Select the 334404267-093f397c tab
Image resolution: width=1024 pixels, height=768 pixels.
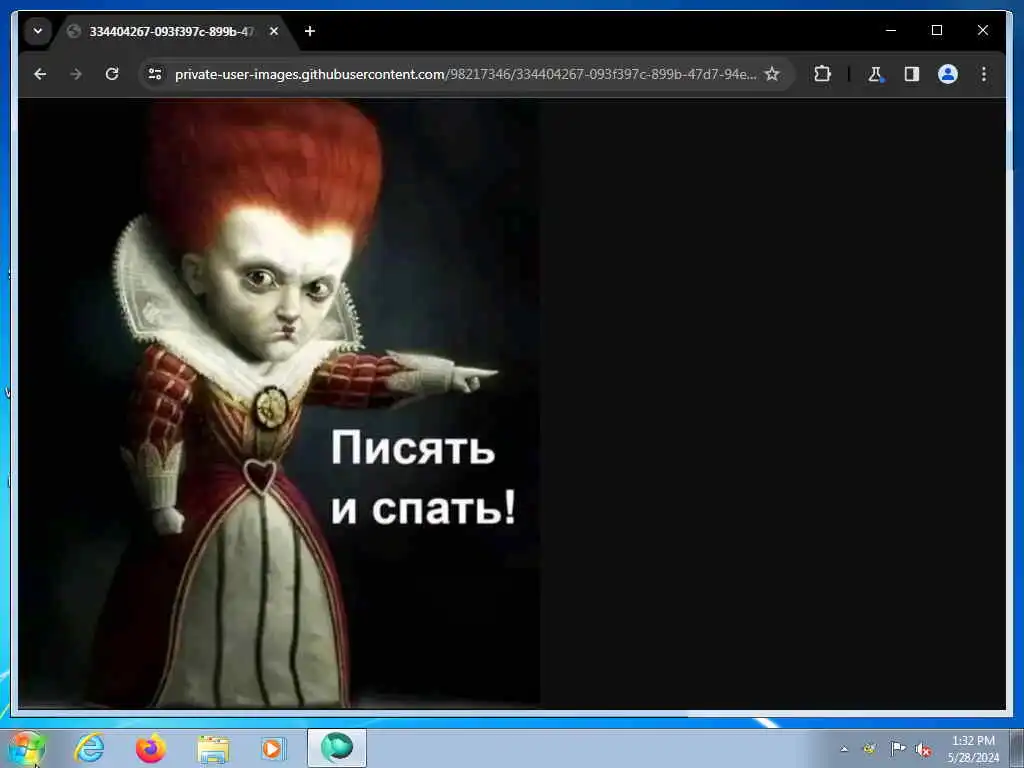tap(171, 31)
